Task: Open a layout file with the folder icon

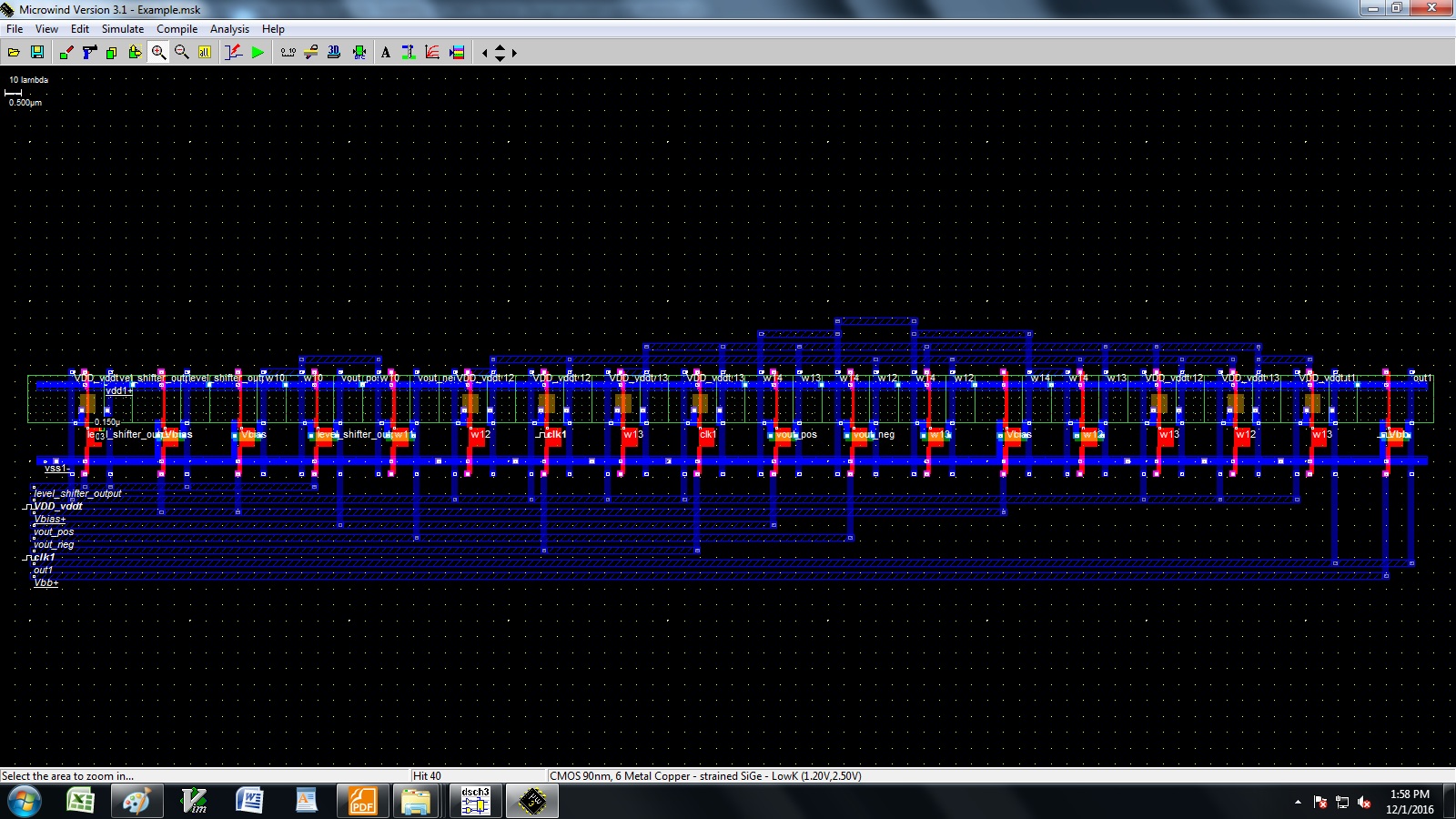Action: pos(14,53)
